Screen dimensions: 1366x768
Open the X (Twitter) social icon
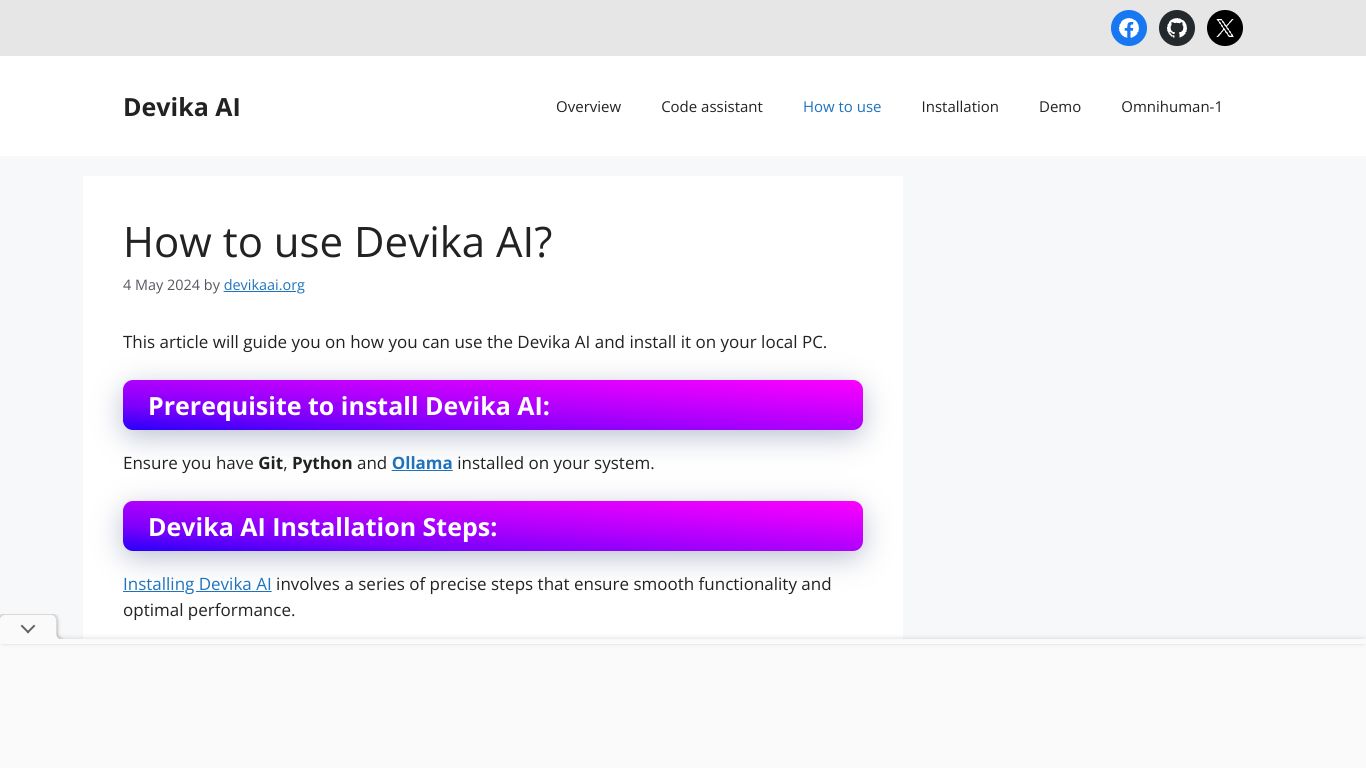(x=1225, y=28)
